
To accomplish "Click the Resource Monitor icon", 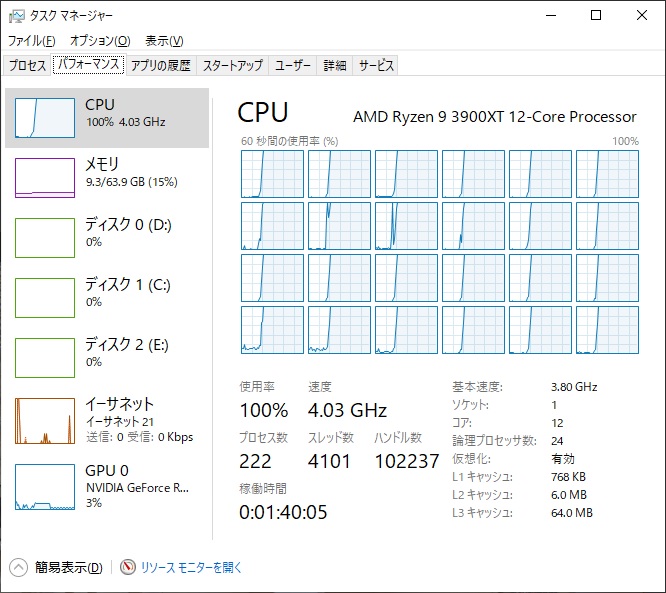I will 127,567.
